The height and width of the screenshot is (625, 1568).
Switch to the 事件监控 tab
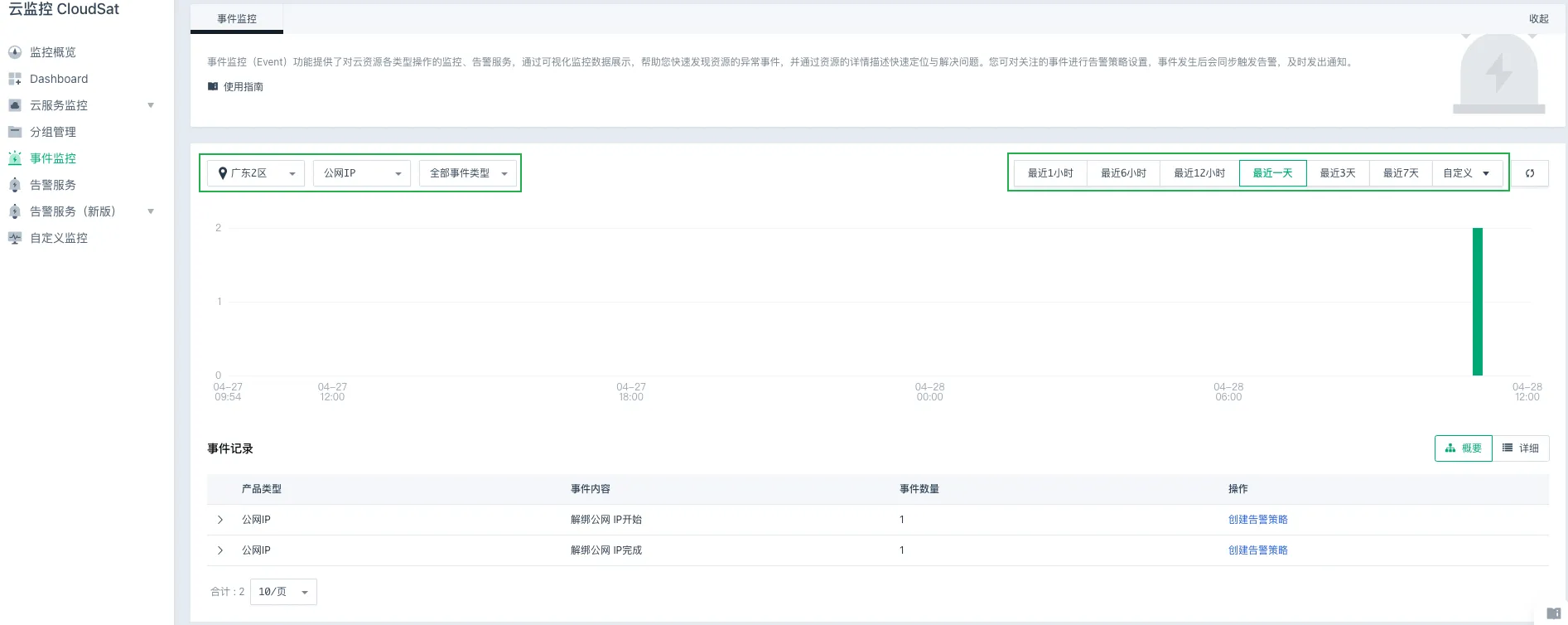[x=237, y=18]
